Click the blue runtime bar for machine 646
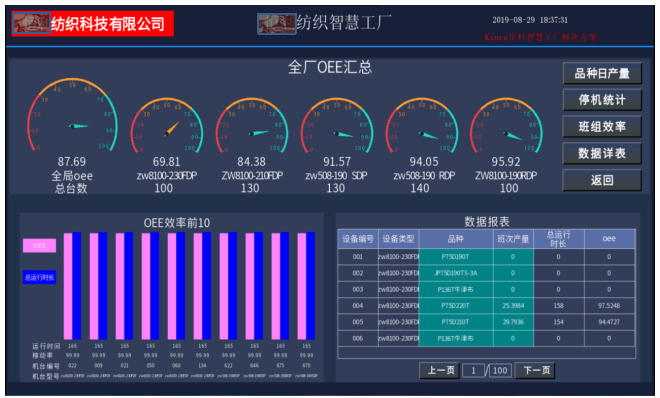The height and width of the screenshot is (398, 660). pyautogui.click(x=259, y=286)
